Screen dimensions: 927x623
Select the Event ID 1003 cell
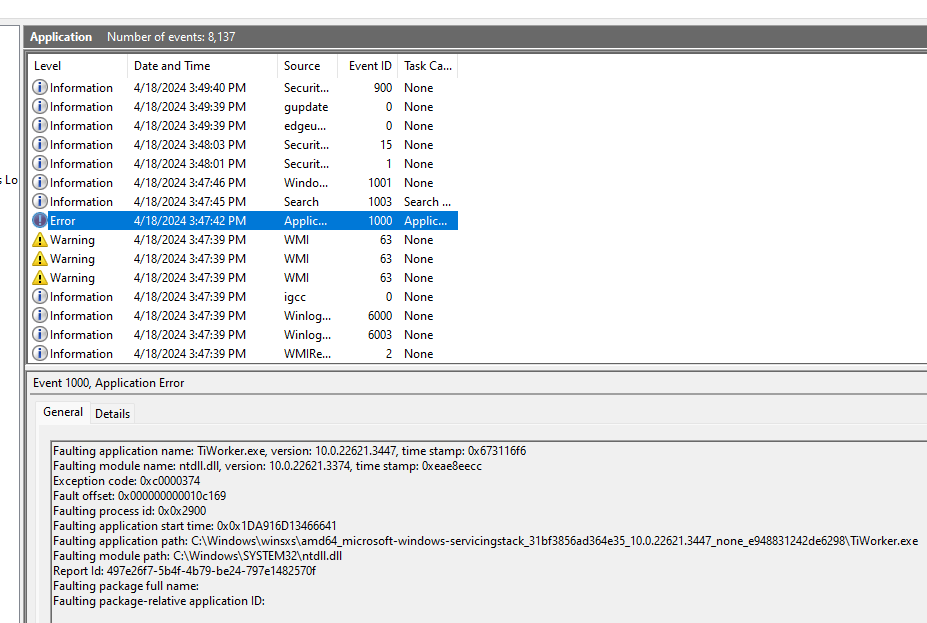(380, 202)
